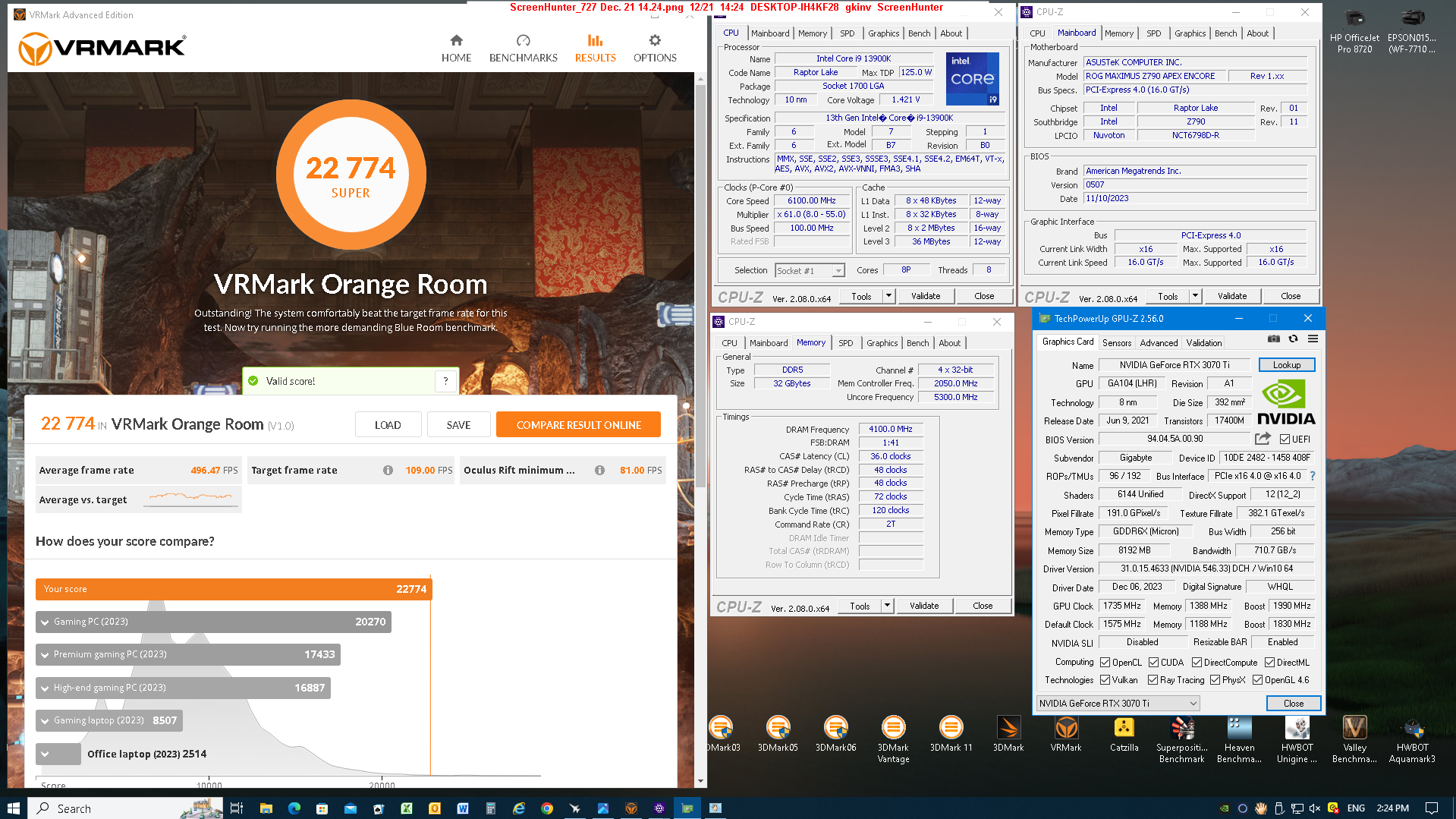1456x819 pixels.
Task: Open Bench tab in CPU-Z Mainboard window
Action: pyautogui.click(x=1225, y=33)
